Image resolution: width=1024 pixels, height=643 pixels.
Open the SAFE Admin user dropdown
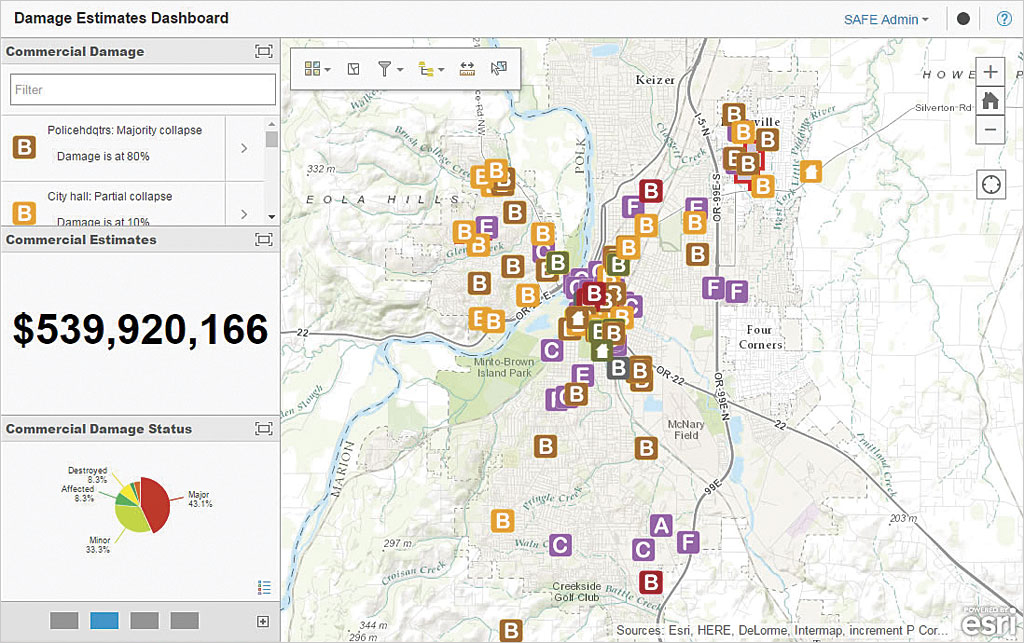pyautogui.click(x=886, y=19)
